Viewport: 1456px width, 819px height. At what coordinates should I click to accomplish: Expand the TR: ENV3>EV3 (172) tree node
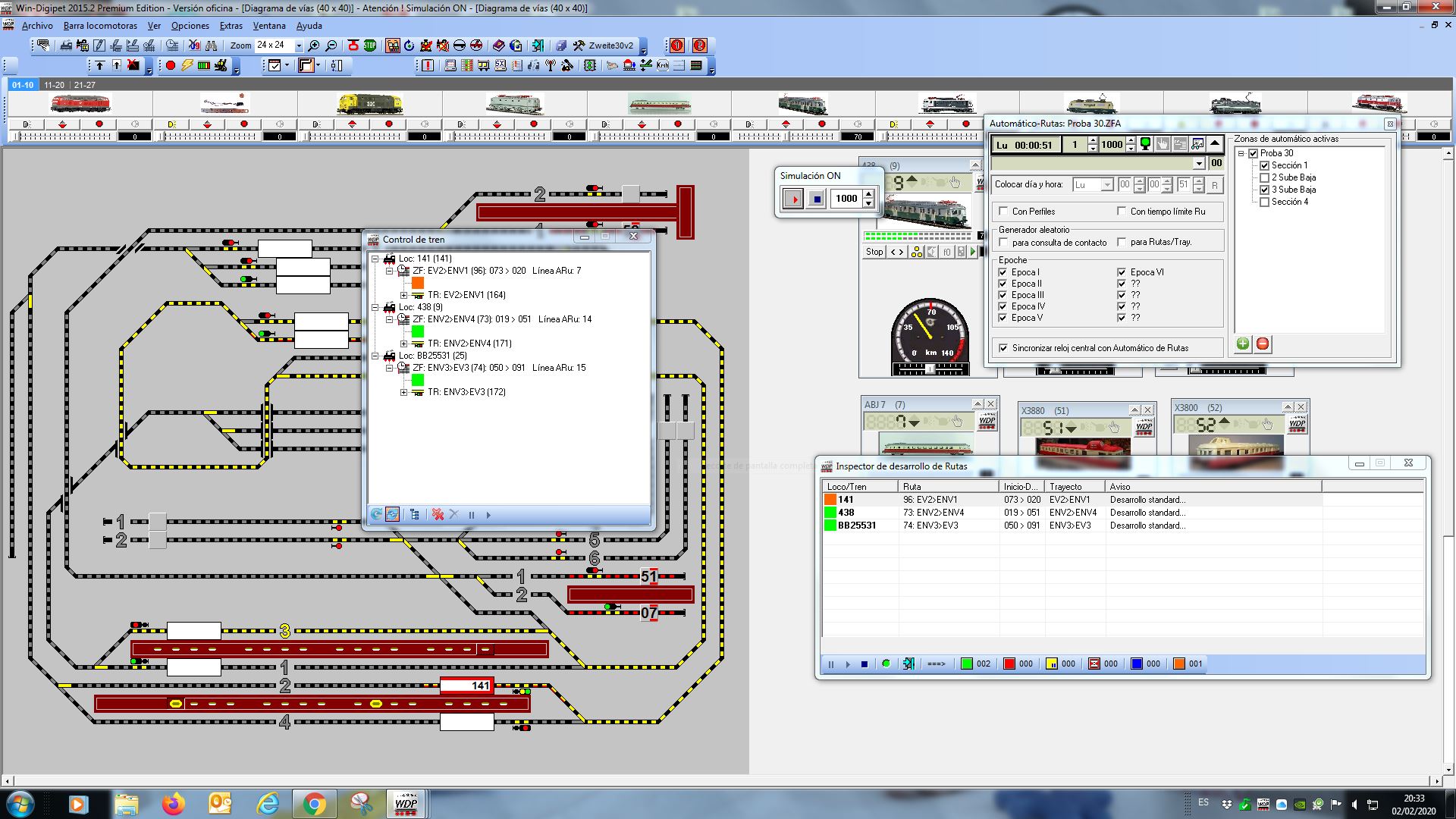point(404,392)
